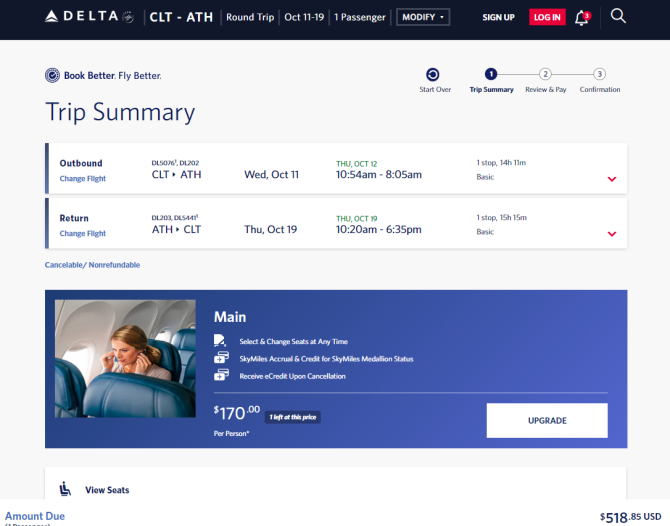Image resolution: width=670 pixels, height=526 pixels.
Task: Open notifications bell icon
Action: [582, 18]
